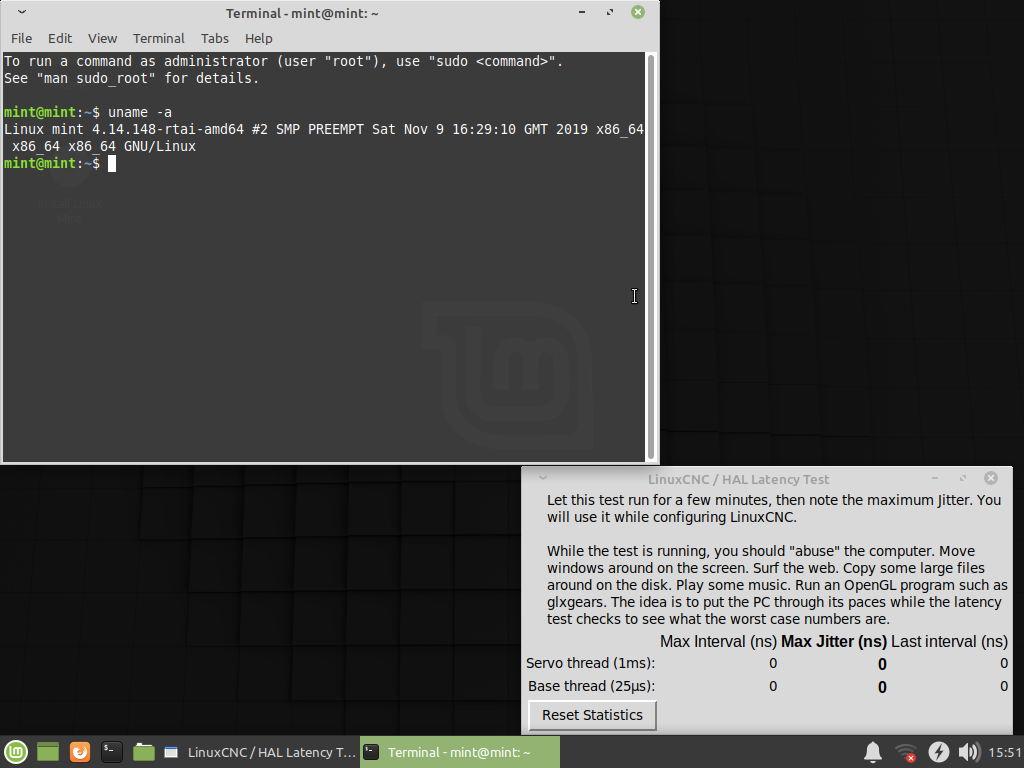The height and width of the screenshot is (768, 1024).
Task: Switch to Terminal - mint@mint taskbar entry
Action: point(460,752)
